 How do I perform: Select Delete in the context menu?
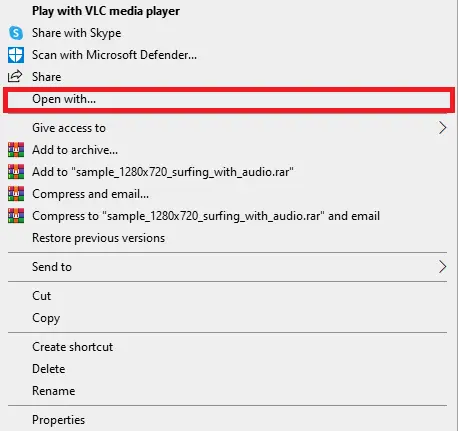[48, 369]
